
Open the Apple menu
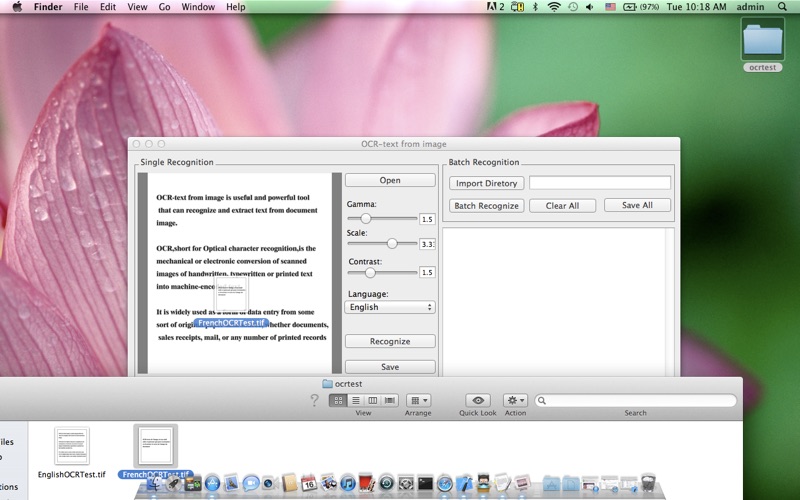[17, 7]
